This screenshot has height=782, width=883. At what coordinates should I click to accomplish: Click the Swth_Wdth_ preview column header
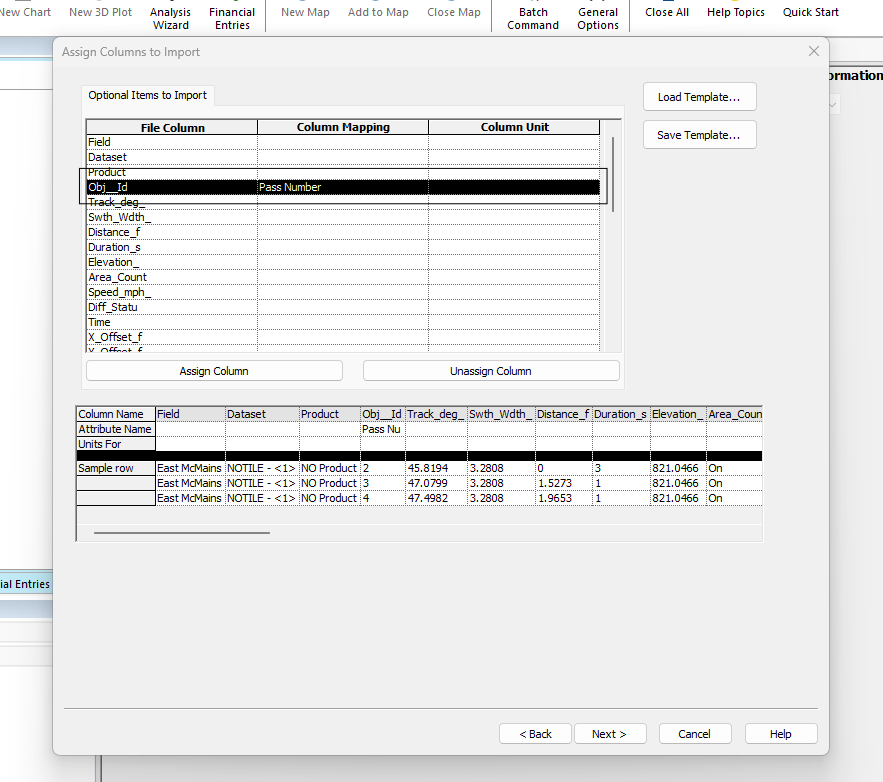pos(501,414)
